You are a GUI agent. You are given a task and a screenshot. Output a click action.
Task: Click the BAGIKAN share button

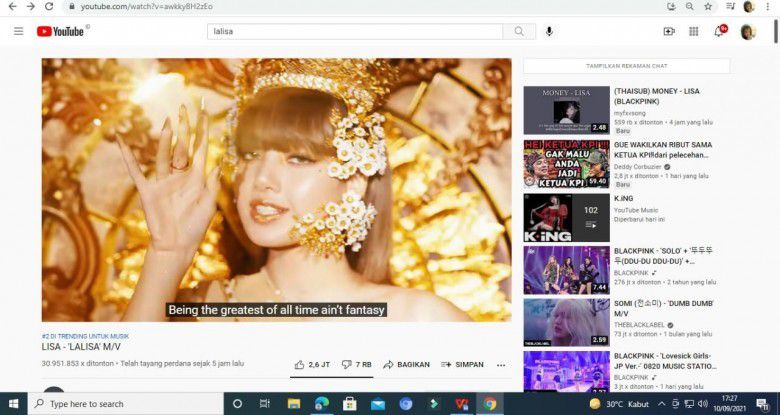(x=406, y=365)
